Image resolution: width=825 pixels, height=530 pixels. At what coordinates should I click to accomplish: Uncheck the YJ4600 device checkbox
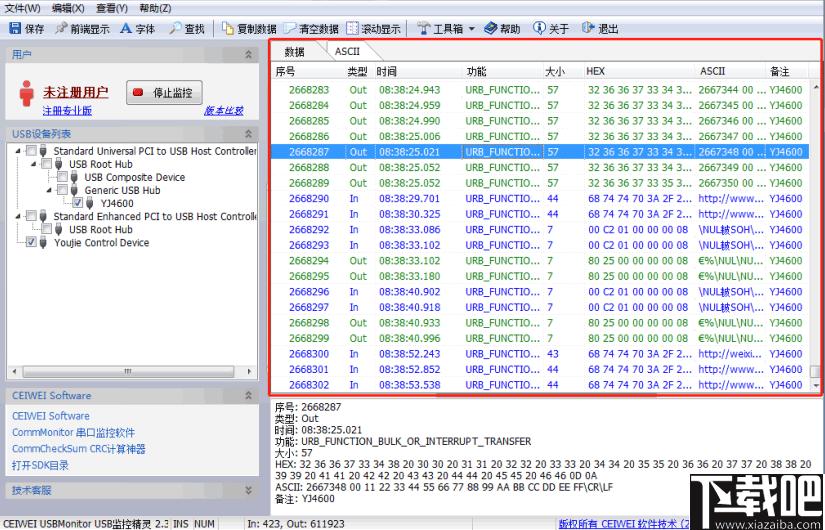[x=78, y=203]
